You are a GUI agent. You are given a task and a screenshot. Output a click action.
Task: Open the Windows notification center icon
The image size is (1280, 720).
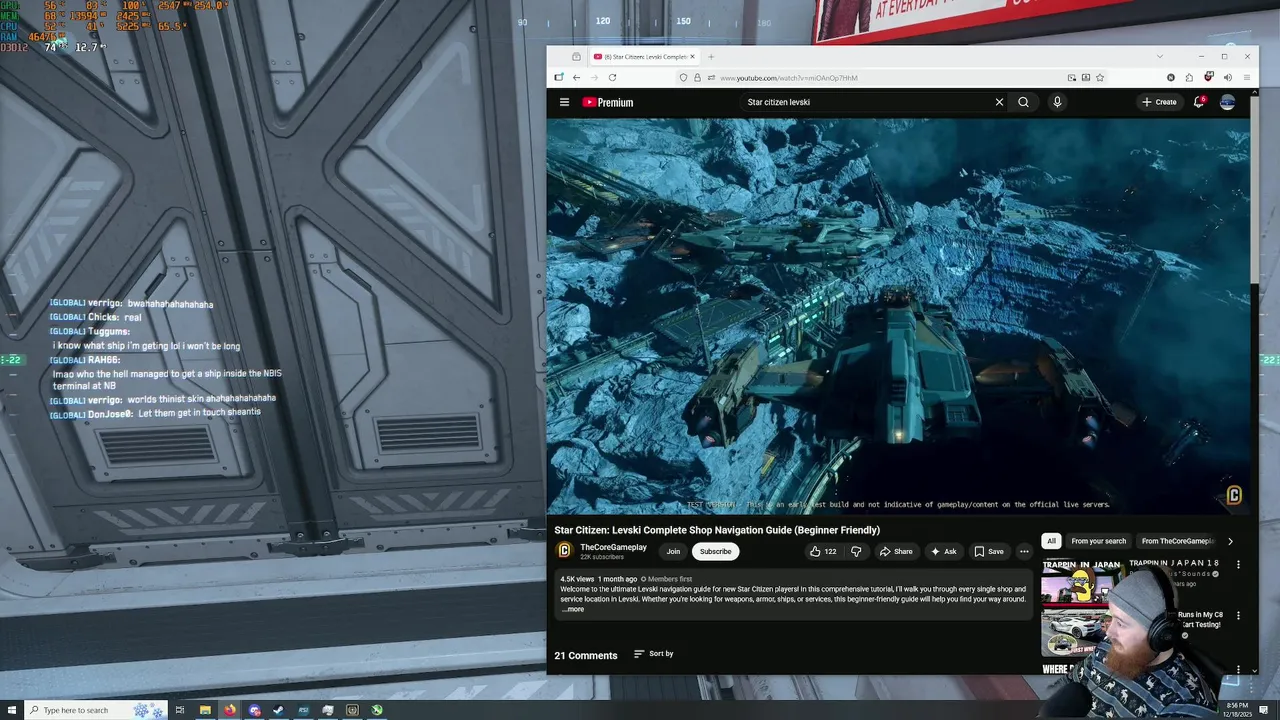[1264, 710]
